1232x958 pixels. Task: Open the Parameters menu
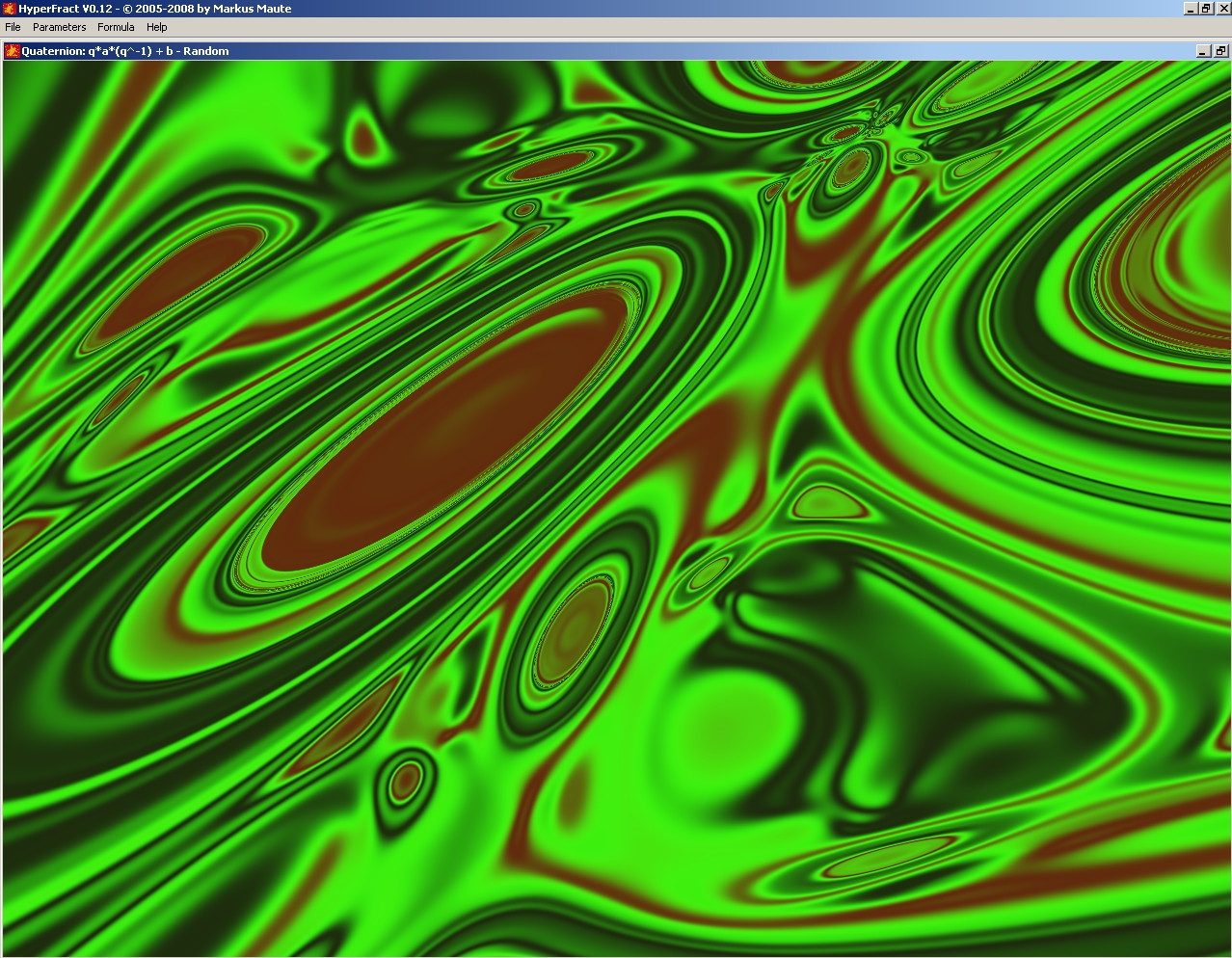(59, 27)
